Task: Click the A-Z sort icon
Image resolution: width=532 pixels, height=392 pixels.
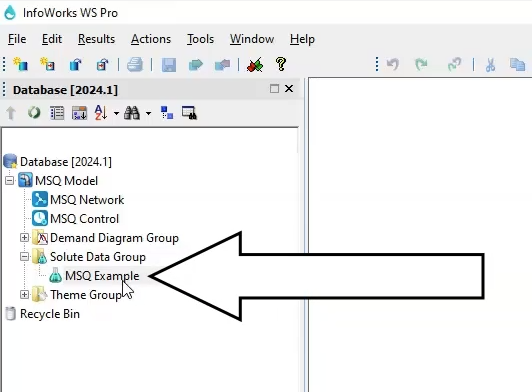Action: tap(101, 113)
